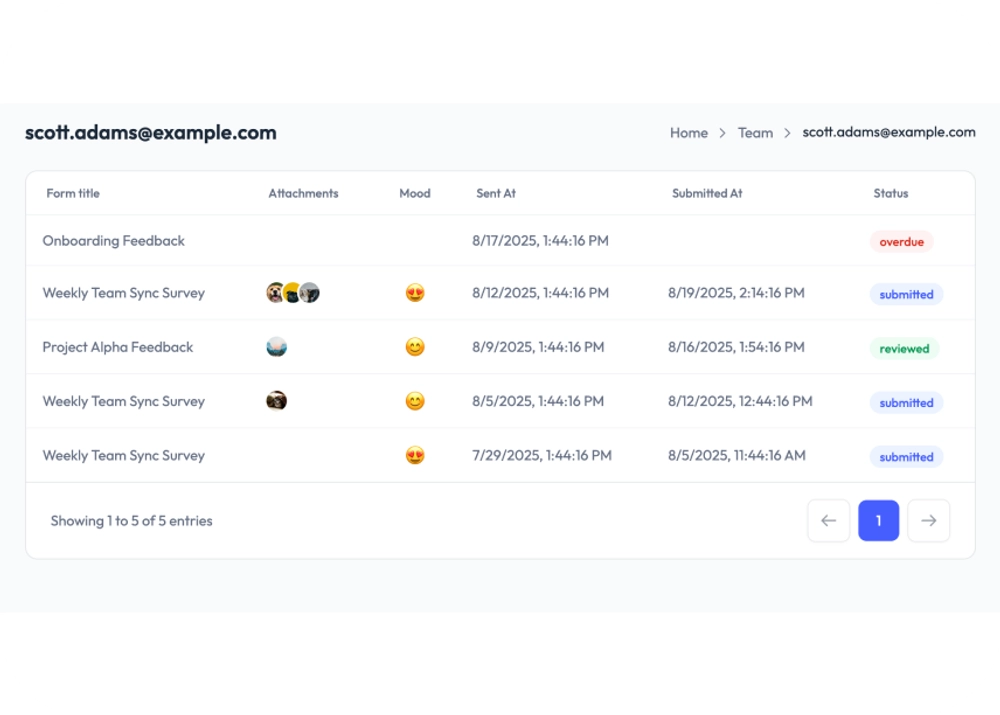Click sent date 8/9/2025, 1:44:16 PM
Screen dimensions: 1000x715
[538, 347]
